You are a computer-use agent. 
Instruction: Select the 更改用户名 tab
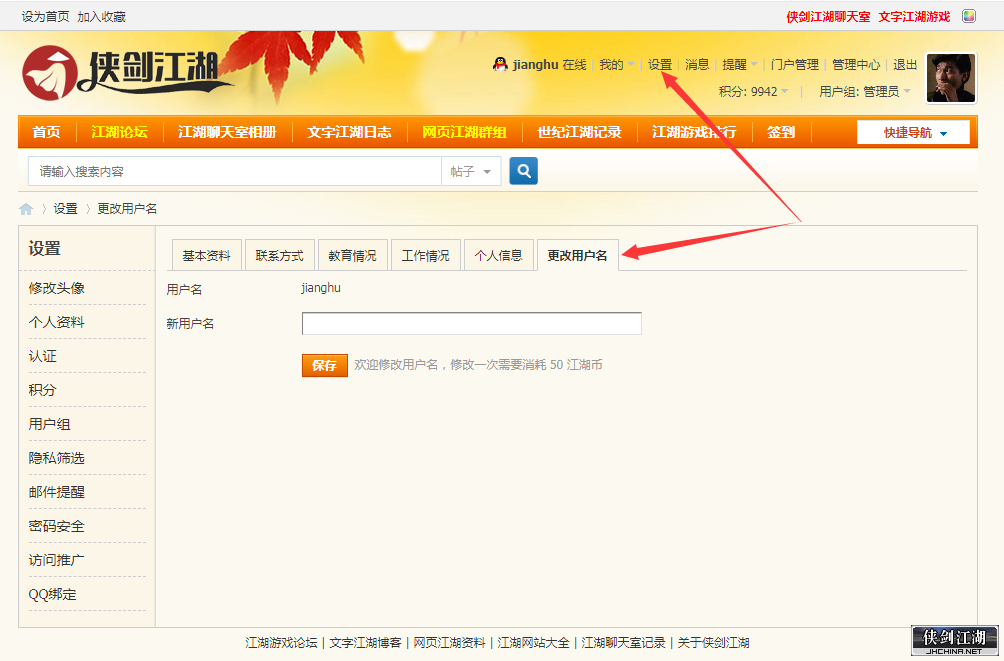[578, 256]
